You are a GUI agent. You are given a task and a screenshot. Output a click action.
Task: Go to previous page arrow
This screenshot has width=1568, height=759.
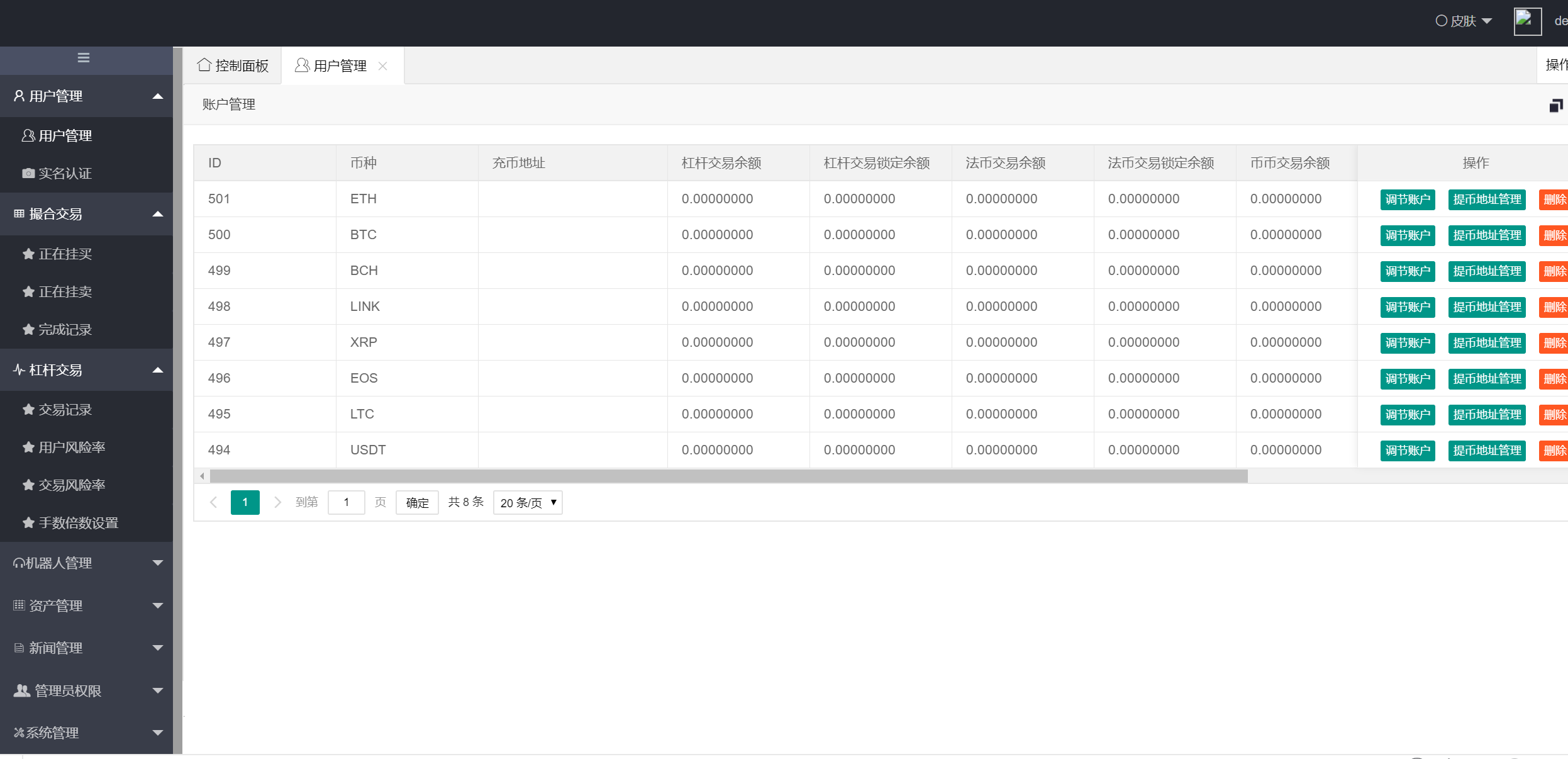click(x=213, y=502)
